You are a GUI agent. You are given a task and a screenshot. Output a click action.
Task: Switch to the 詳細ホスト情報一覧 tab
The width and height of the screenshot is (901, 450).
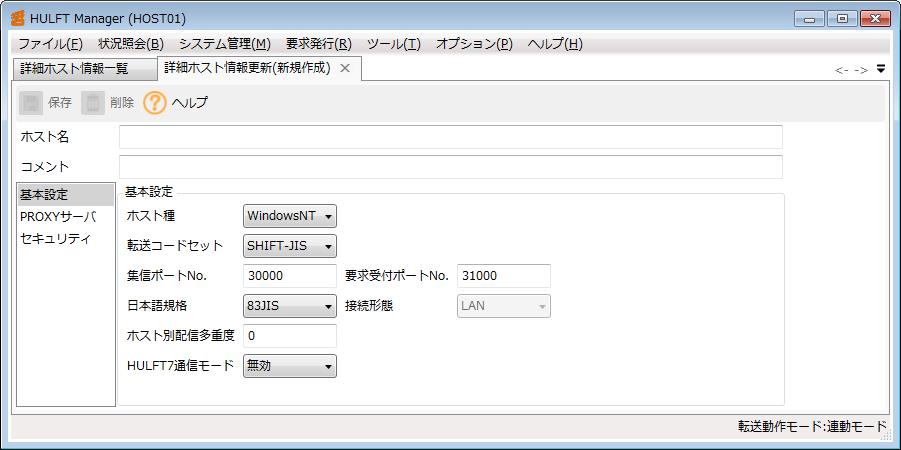[84, 69]
